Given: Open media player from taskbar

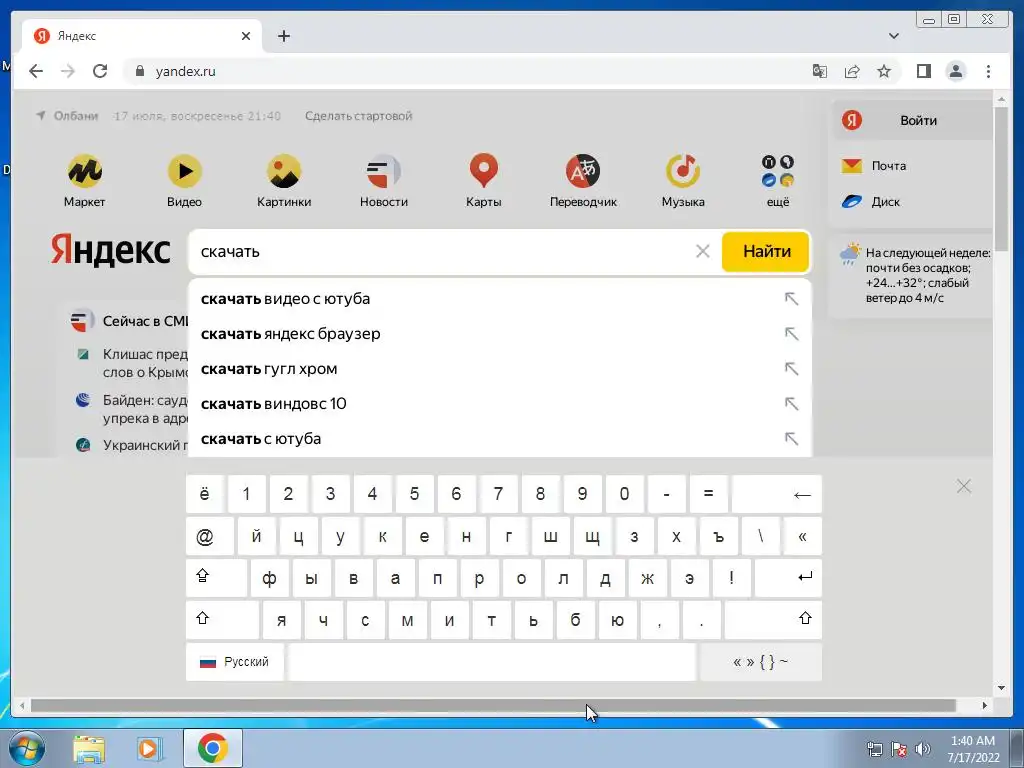Looking at the screenshot, I should pyautogui.click(x=150, y=748).
